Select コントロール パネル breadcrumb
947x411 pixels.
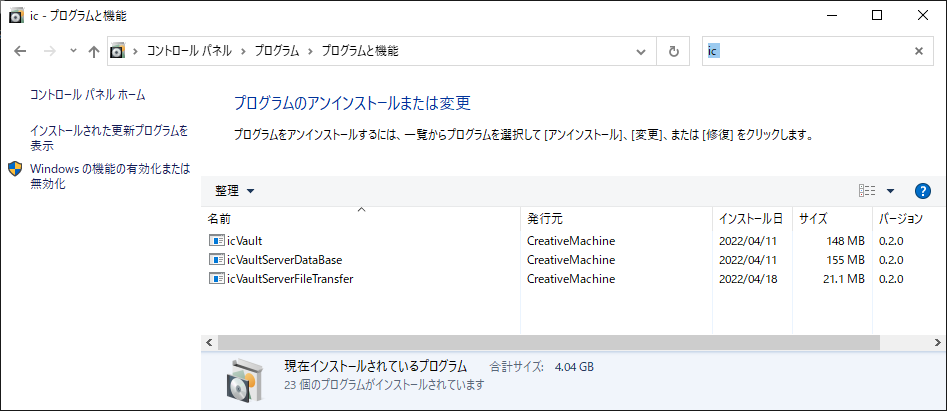(x=189, y=51)
